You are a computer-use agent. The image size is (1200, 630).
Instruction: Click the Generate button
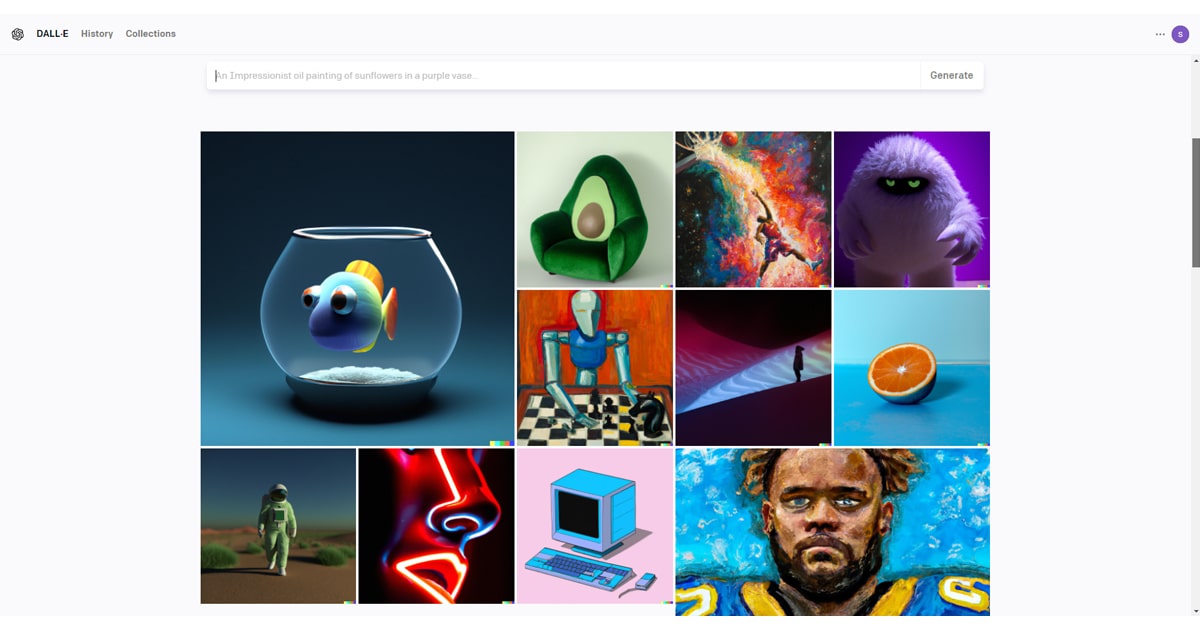(951, 75)
